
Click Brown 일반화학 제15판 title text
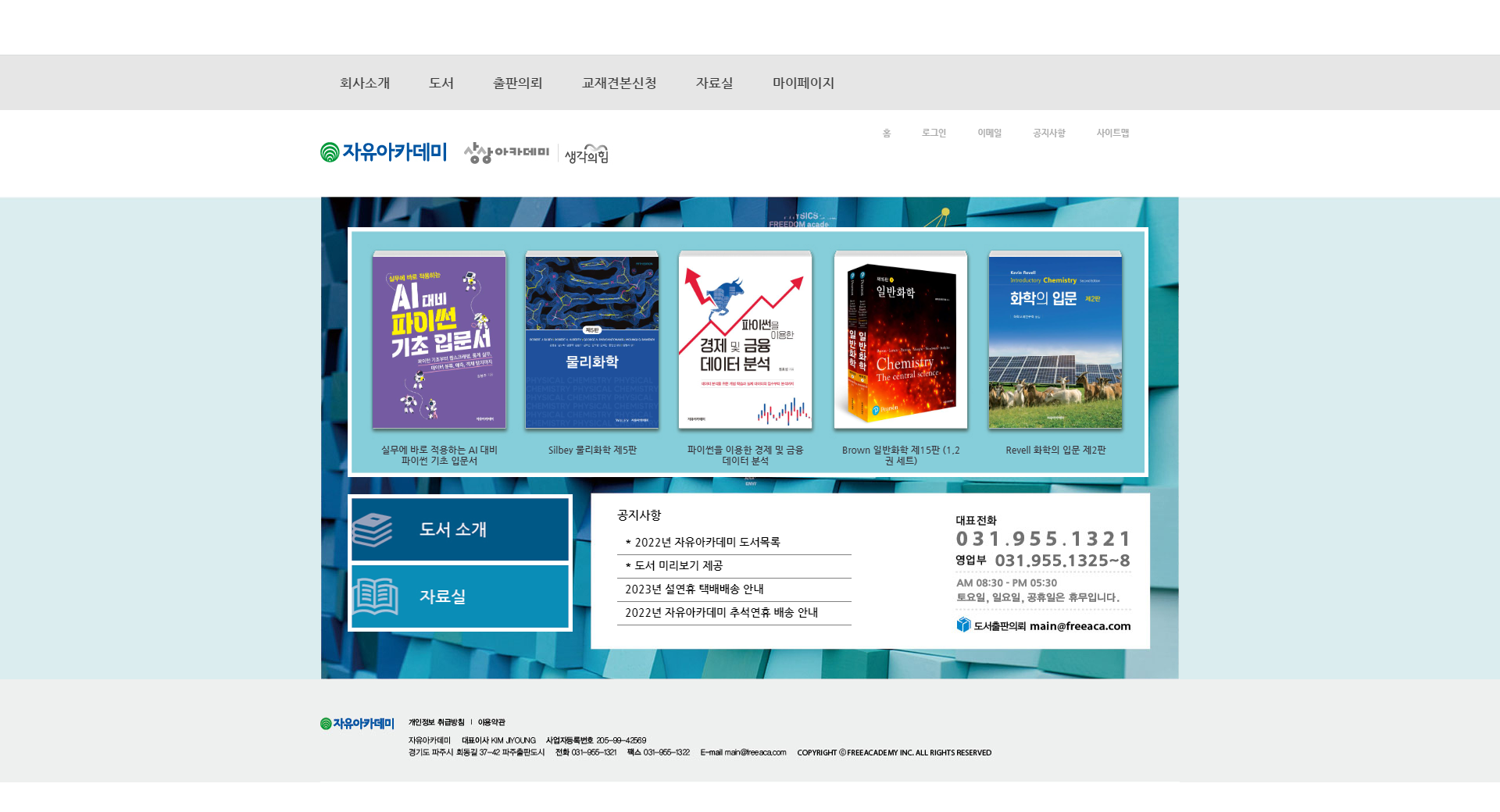[901, 455]
